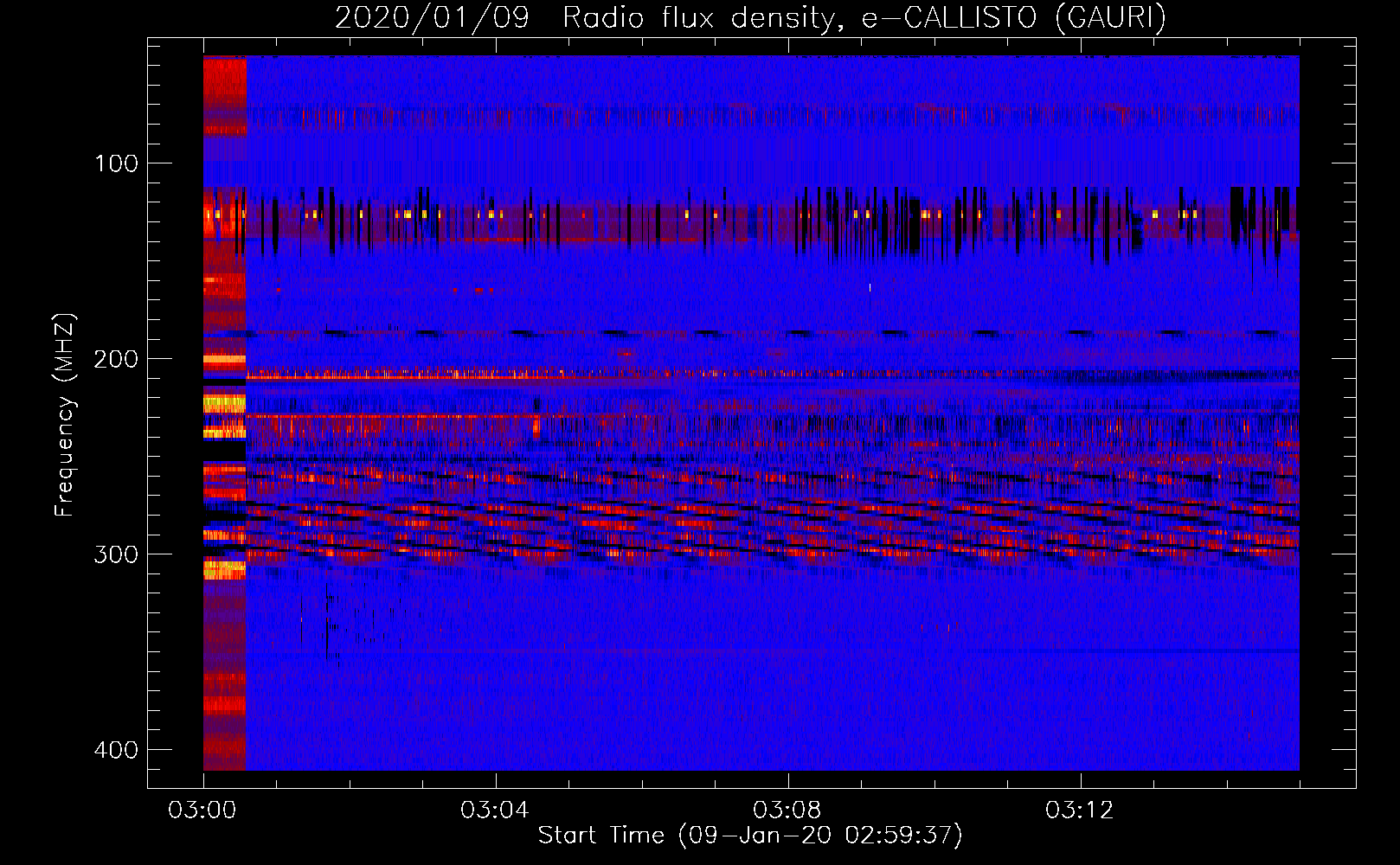Click the 'Start Time (09-Jan-20 02:59:37)' label
1400x865 pixels.
tap(750, 836)
